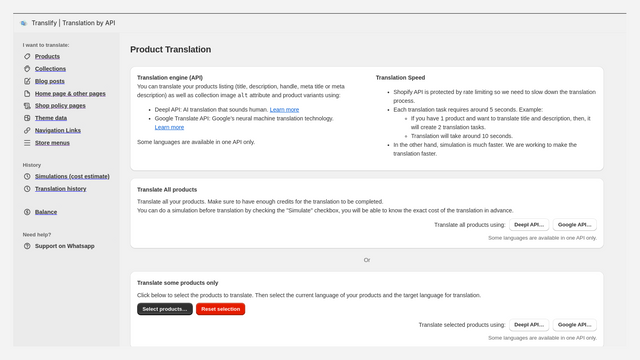Screen dimensions: 640x360
Task: Click the Translation Speed heading
Action: click(x=400, y=78)
